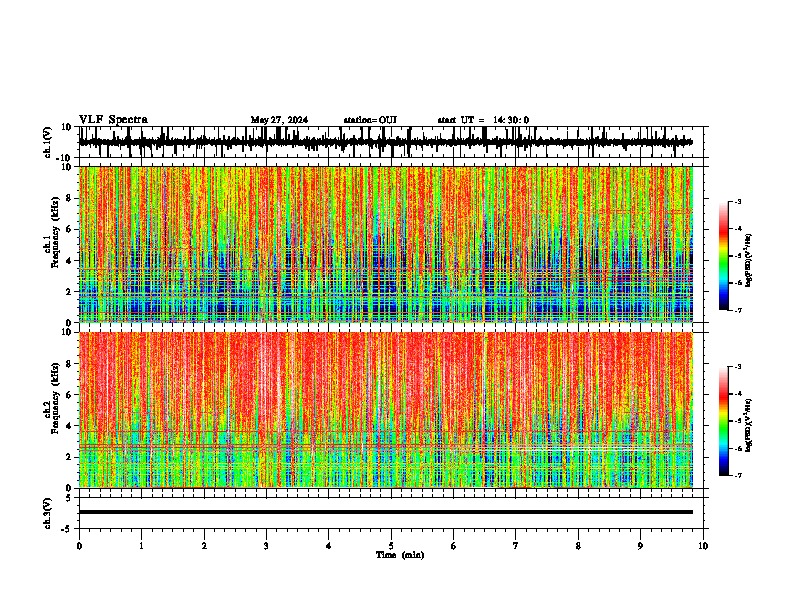The width and height of the screenshot is (792, 612).
Task: Click time-axis tick label "6"
Action: coord(454,546)
